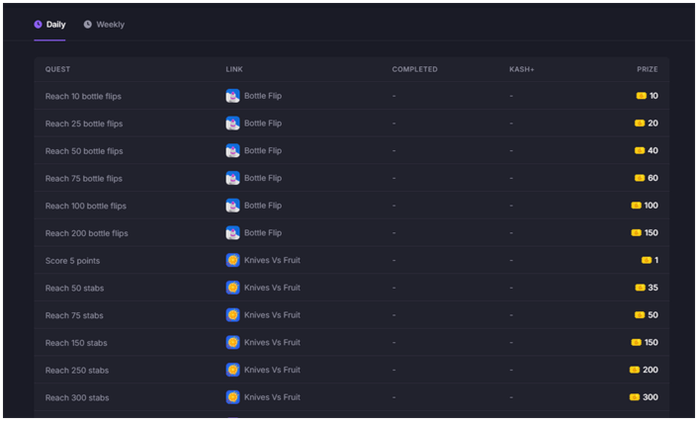
Task: Click the coin icon beside prize 40
Action: click(x=640, y=151)
